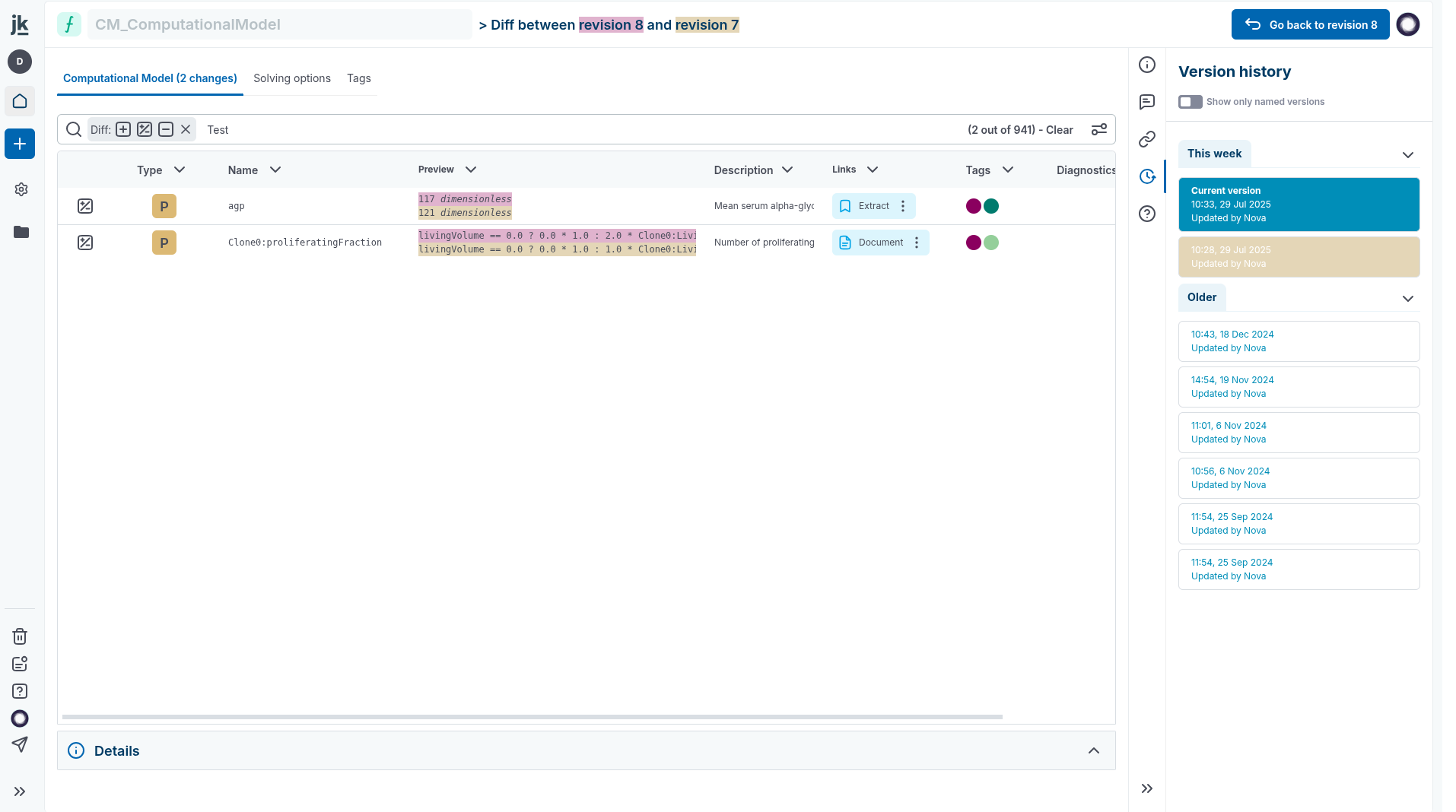Expand the Older versions section

(1408, 298)
